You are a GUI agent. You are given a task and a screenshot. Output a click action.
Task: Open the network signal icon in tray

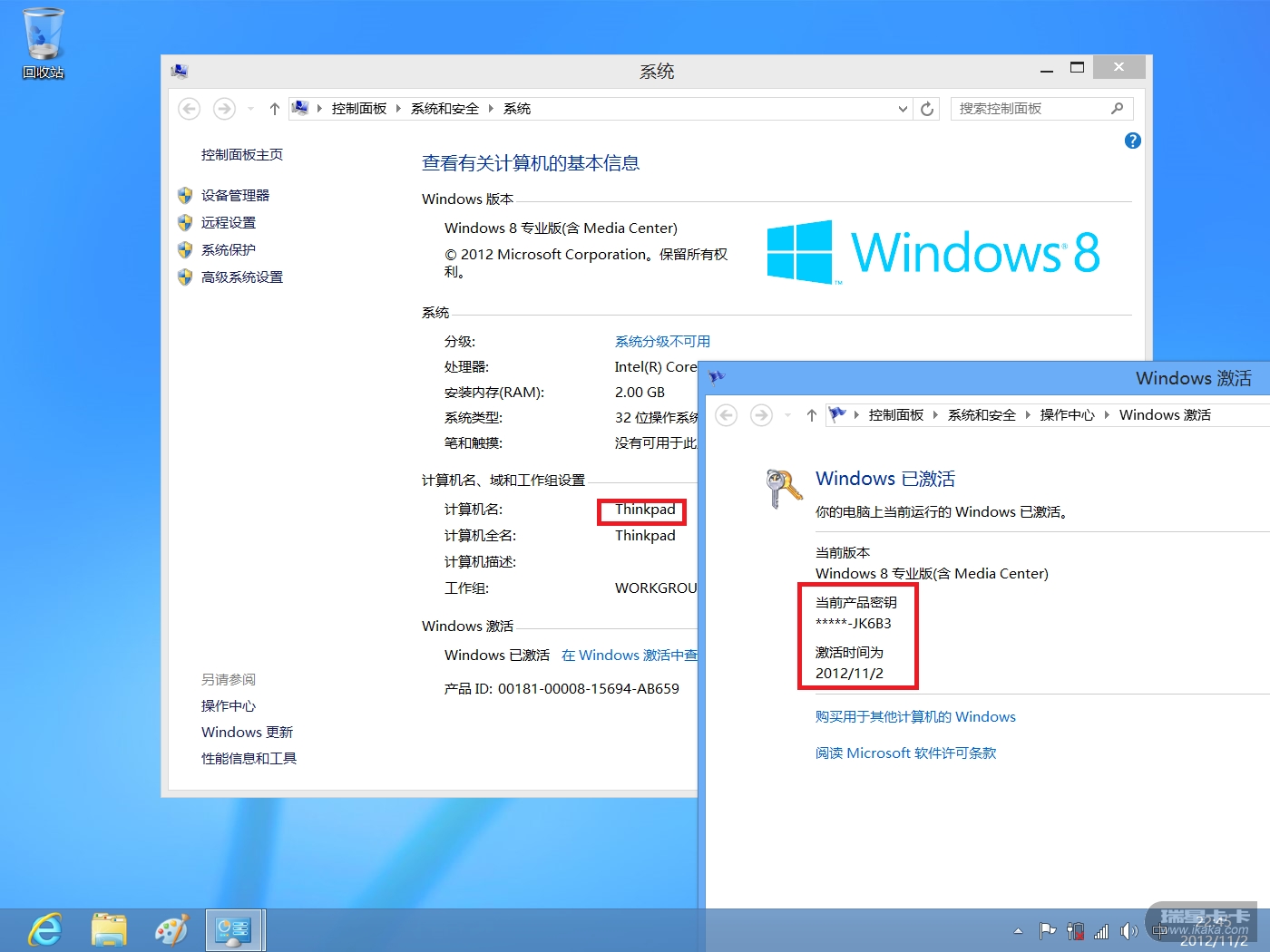(1101, 930)
